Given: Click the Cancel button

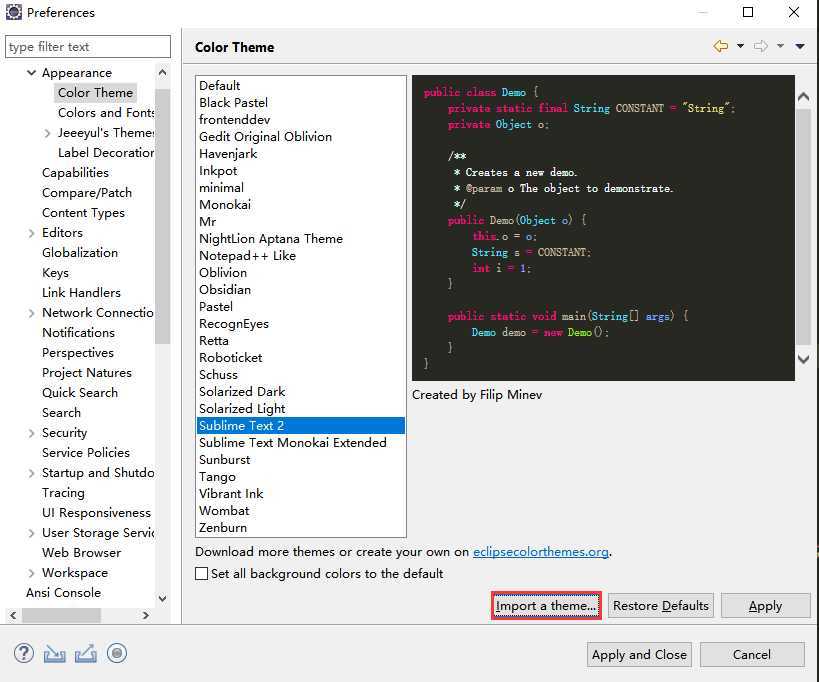Looking at the screenshot, I should point(752,654).
